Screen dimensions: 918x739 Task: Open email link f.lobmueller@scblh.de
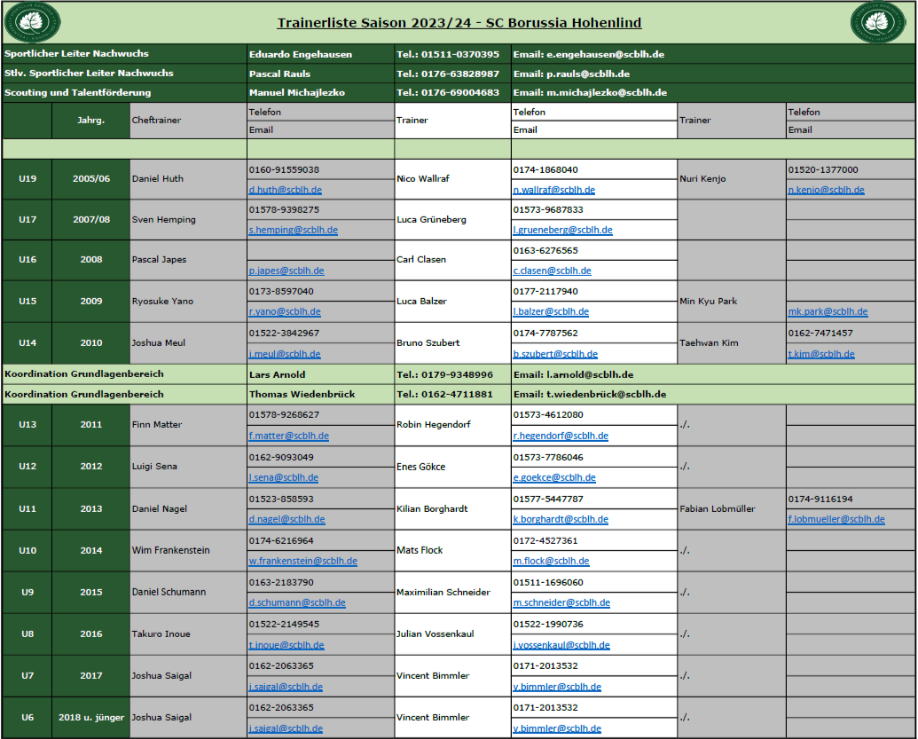pyautogui.click(x=836, y=519)
